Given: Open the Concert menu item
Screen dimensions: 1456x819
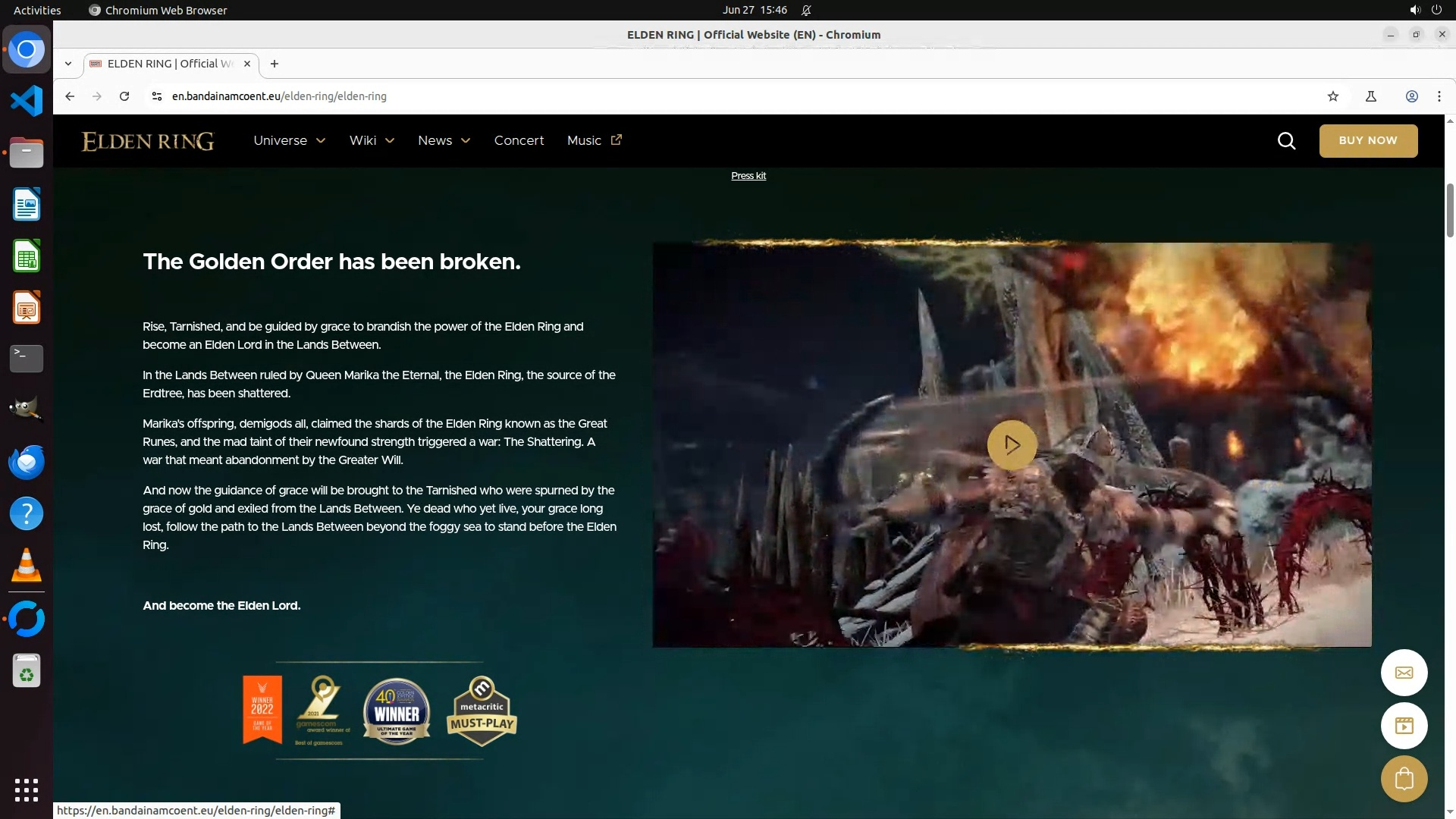Looking at the screenshot, I should tap(519, 141).
